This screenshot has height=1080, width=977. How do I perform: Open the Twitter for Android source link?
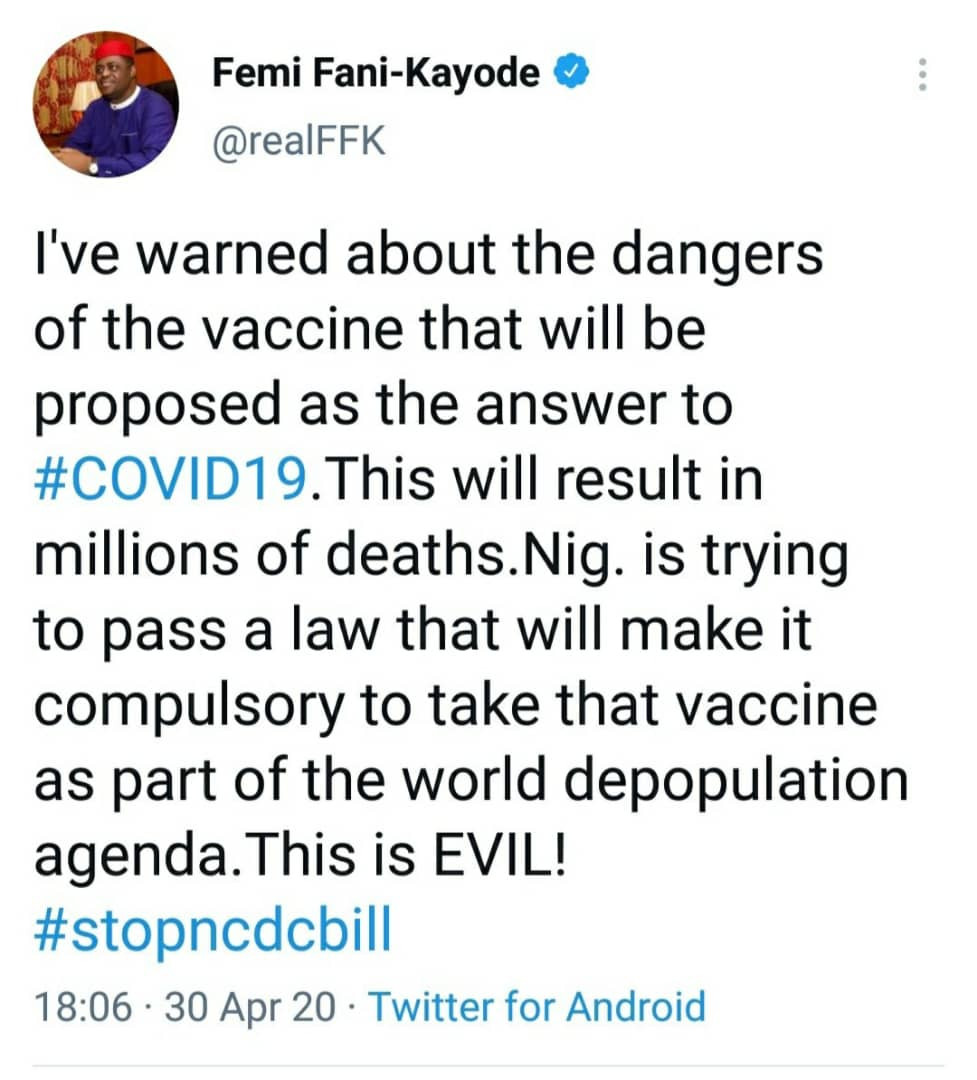[538, 1006]
